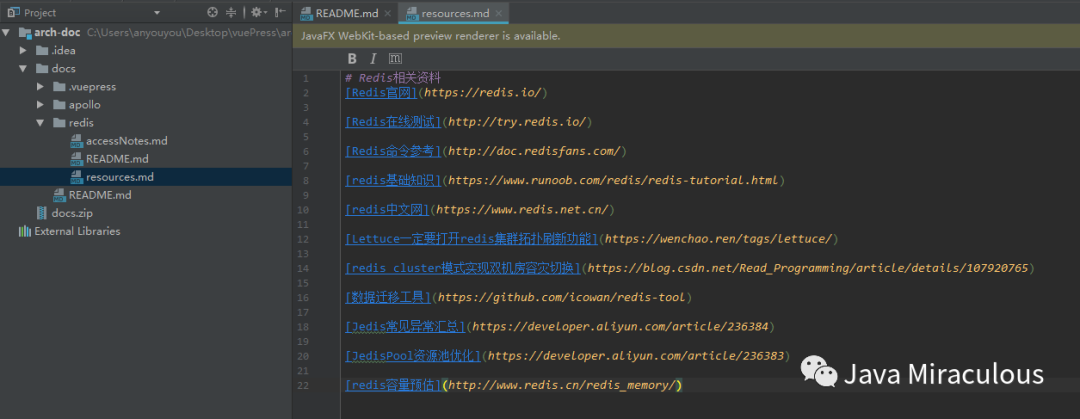Open the Project view dropdown
Viewport: 1080px width, 419px height.
point(157,12)
